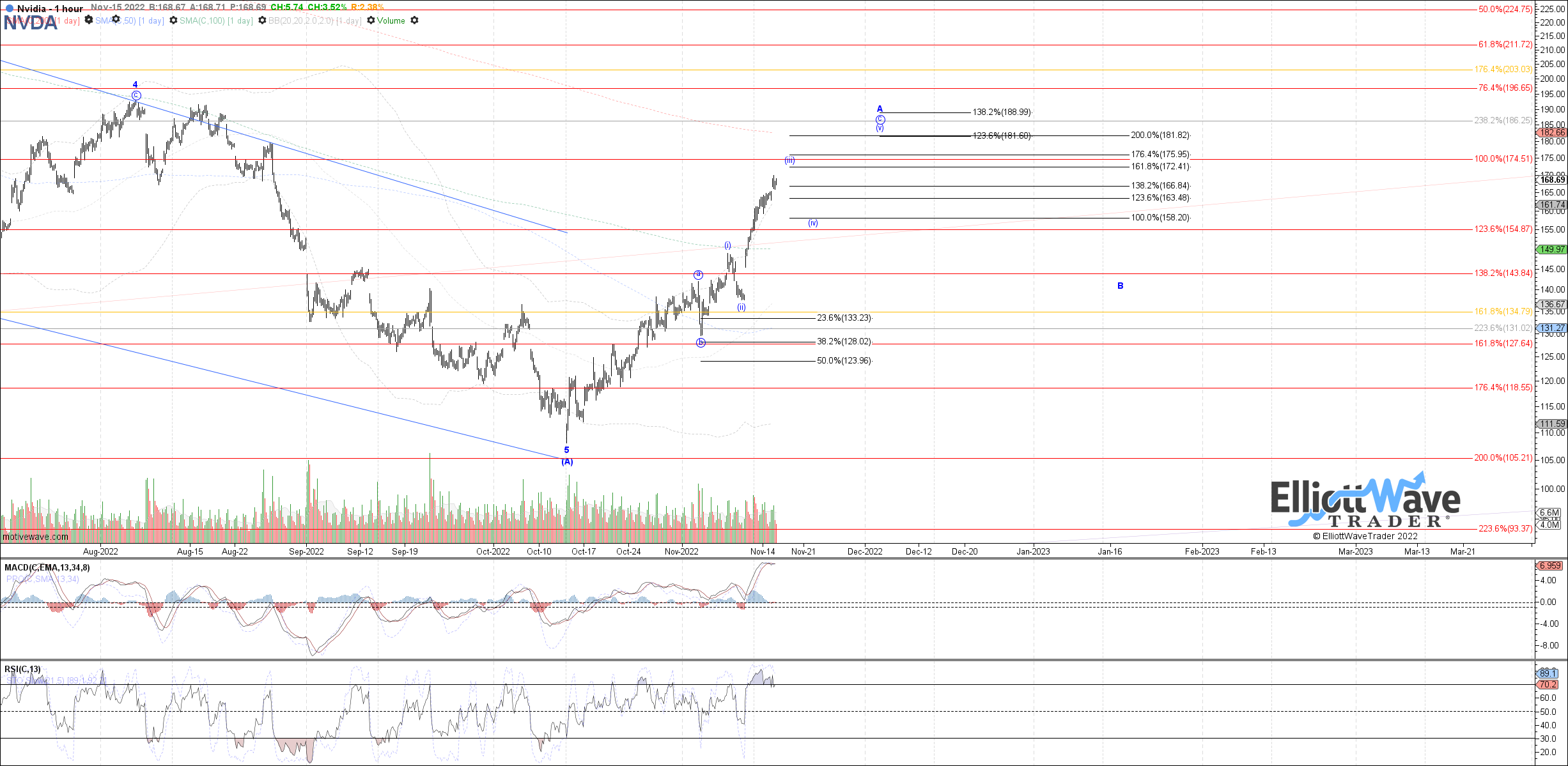Select the 76.4%(196.65) Fibonacci label
Viewport: 1568px width, 766px height.
pyautogui.click(x=1505, y=88)
